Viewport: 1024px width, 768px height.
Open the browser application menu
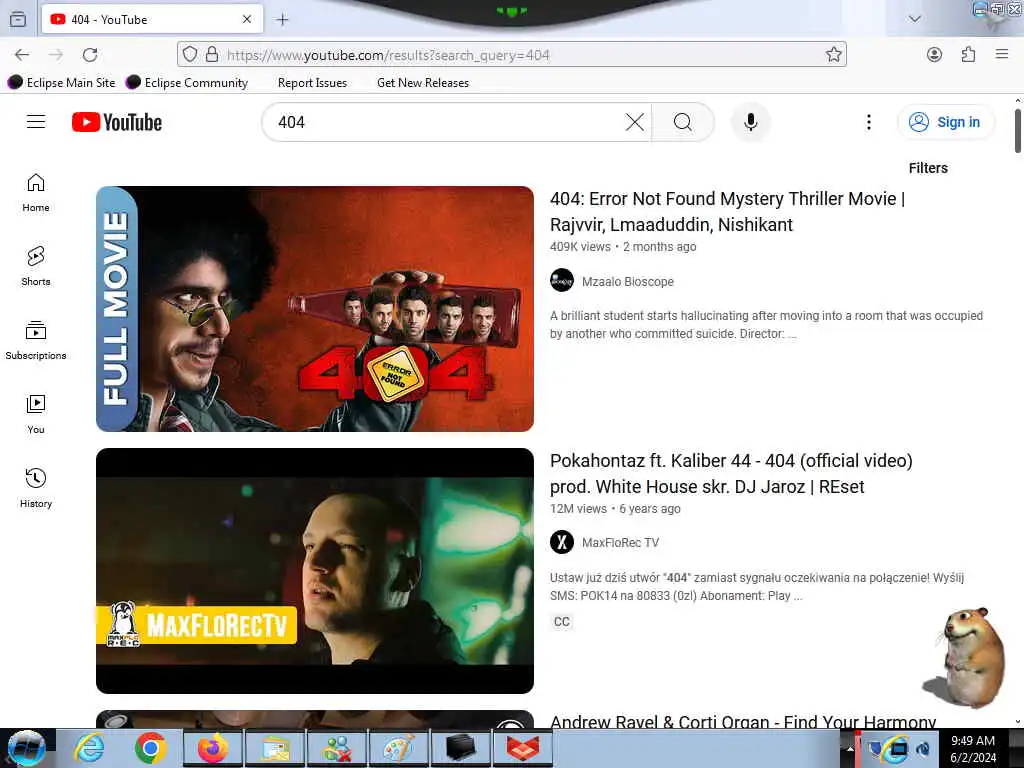click(1002, 54)
